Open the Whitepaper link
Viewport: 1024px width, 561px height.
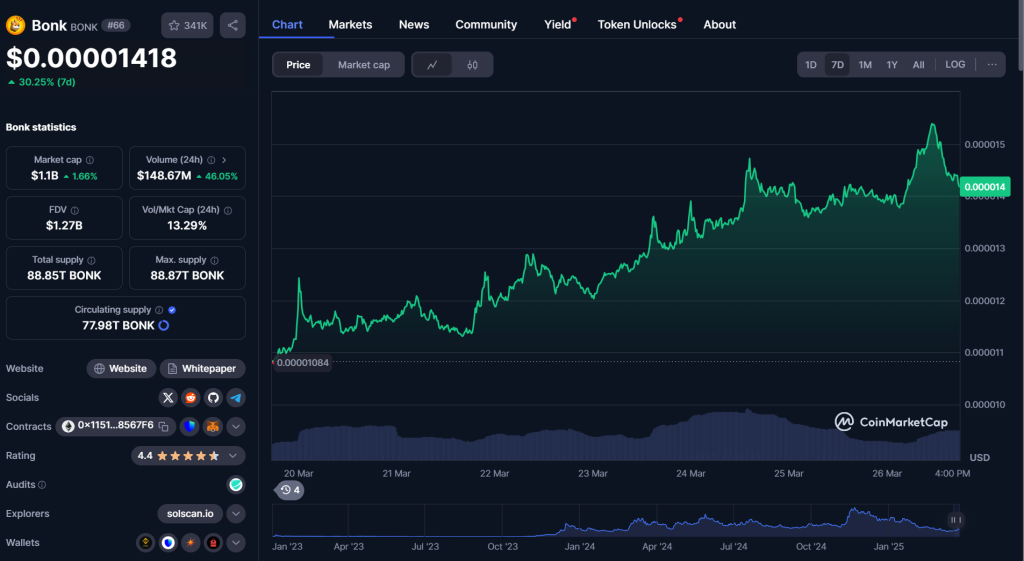pyautogui.click(x=202, y=368)
